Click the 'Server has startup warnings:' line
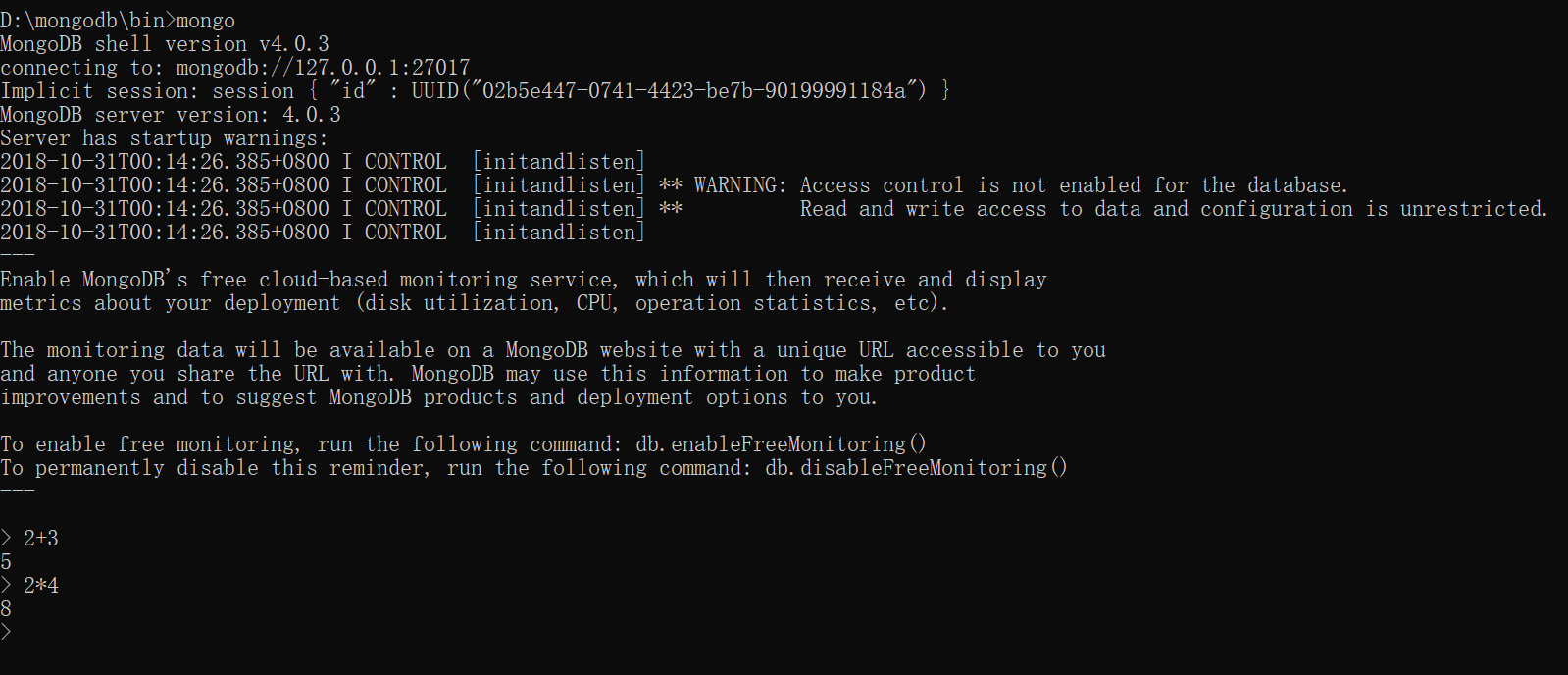Viewport: 1568px width, 675px height. [x=165, y=138]
